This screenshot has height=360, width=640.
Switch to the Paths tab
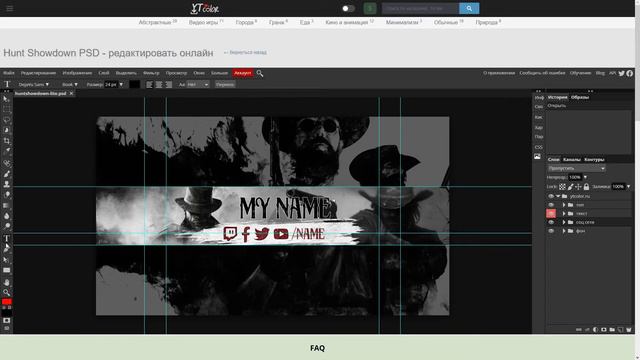click(x=594, y=160)
